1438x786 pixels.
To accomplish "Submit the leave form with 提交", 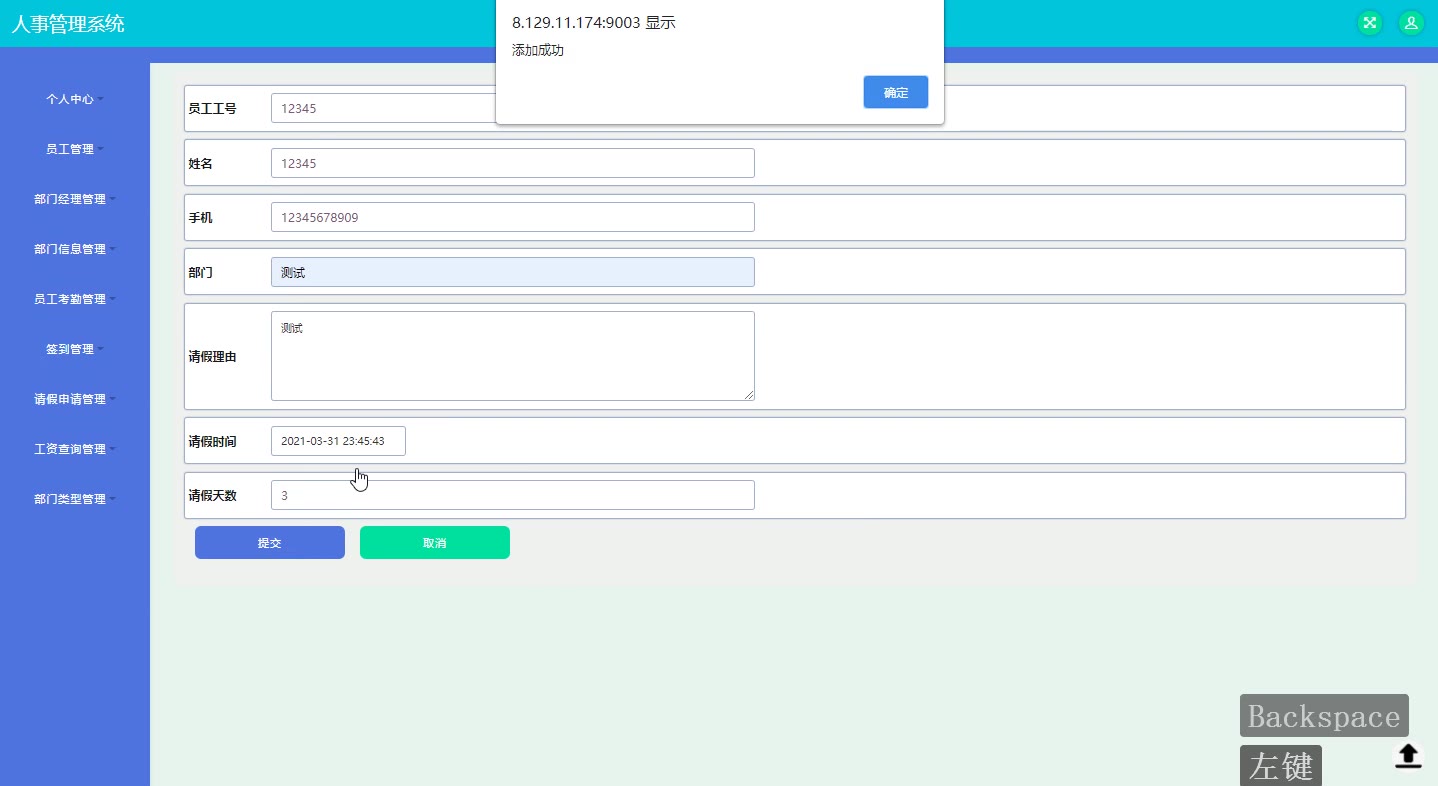I will (270, 543).
